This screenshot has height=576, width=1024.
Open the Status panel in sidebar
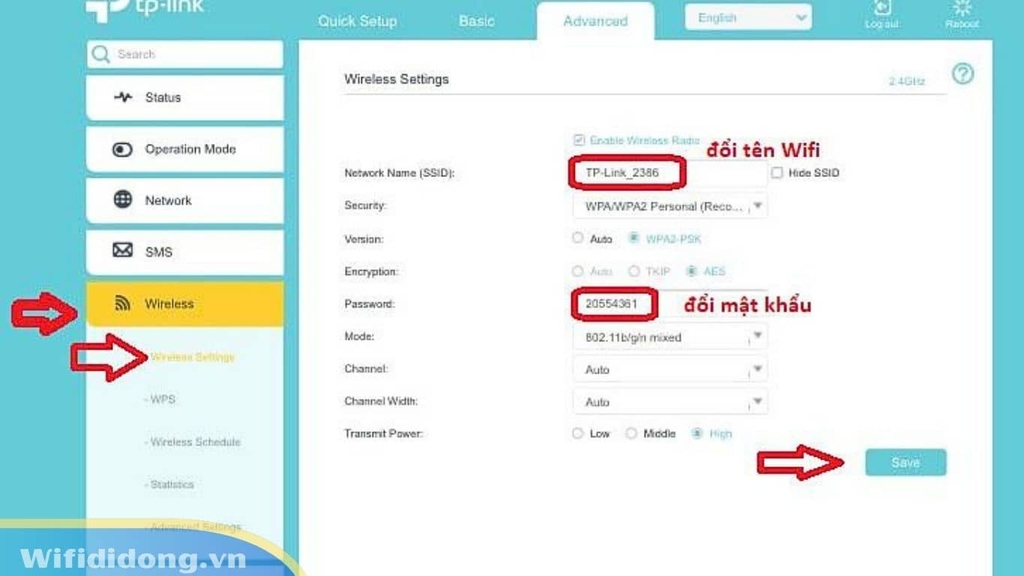tap(163, 97)
